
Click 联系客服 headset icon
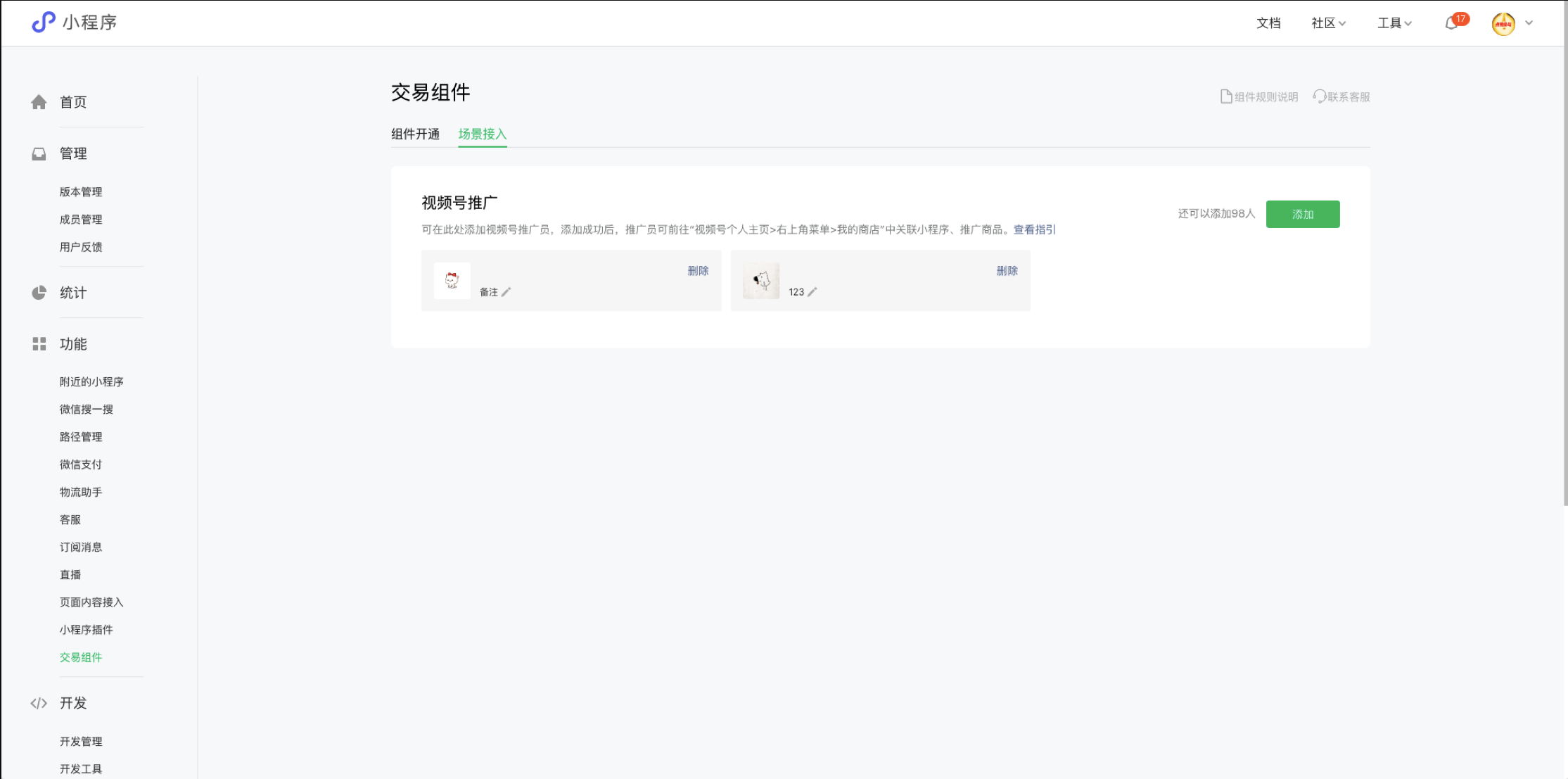pyautogui.click(x=1319, y=96)
